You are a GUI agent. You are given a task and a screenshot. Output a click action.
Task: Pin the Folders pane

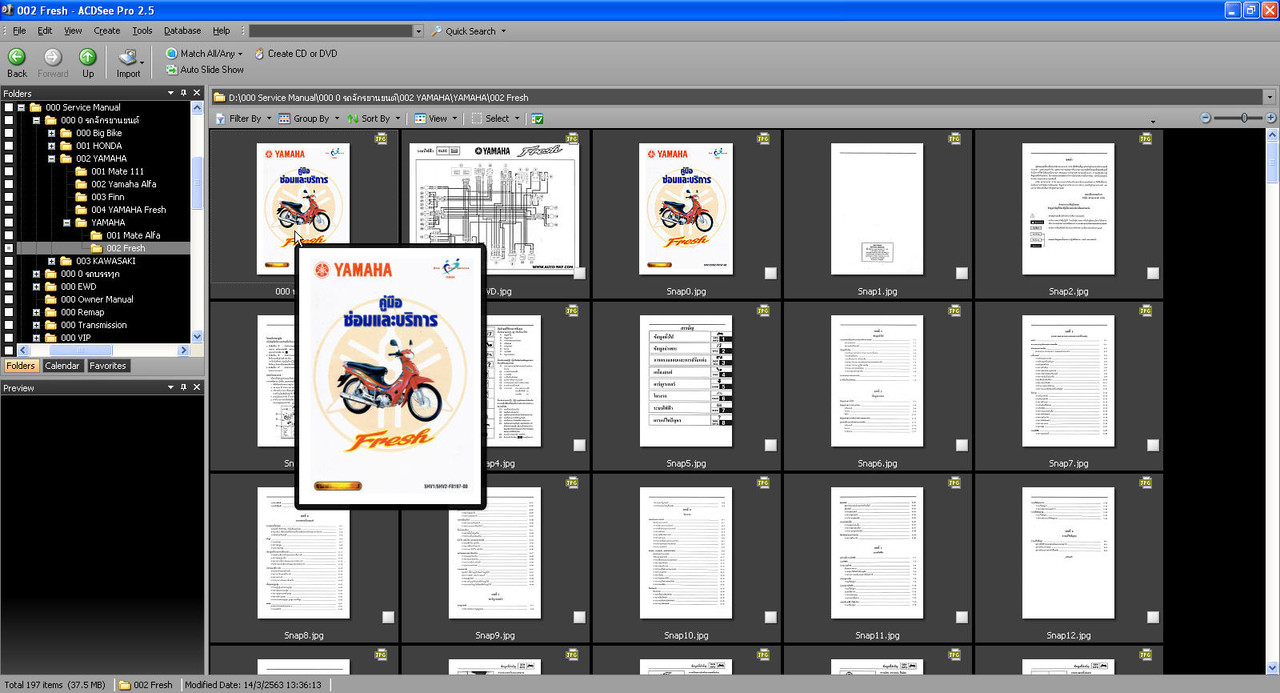183,93
